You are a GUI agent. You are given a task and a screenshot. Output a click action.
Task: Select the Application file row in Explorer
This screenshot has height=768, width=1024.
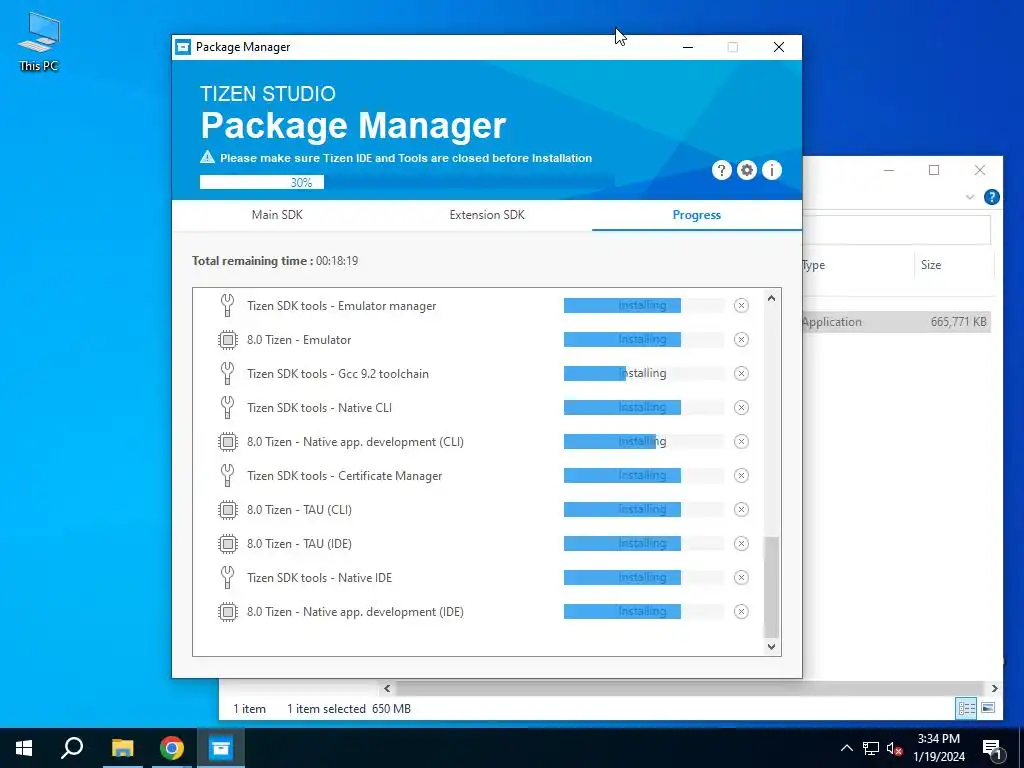(x=896, y=321)
